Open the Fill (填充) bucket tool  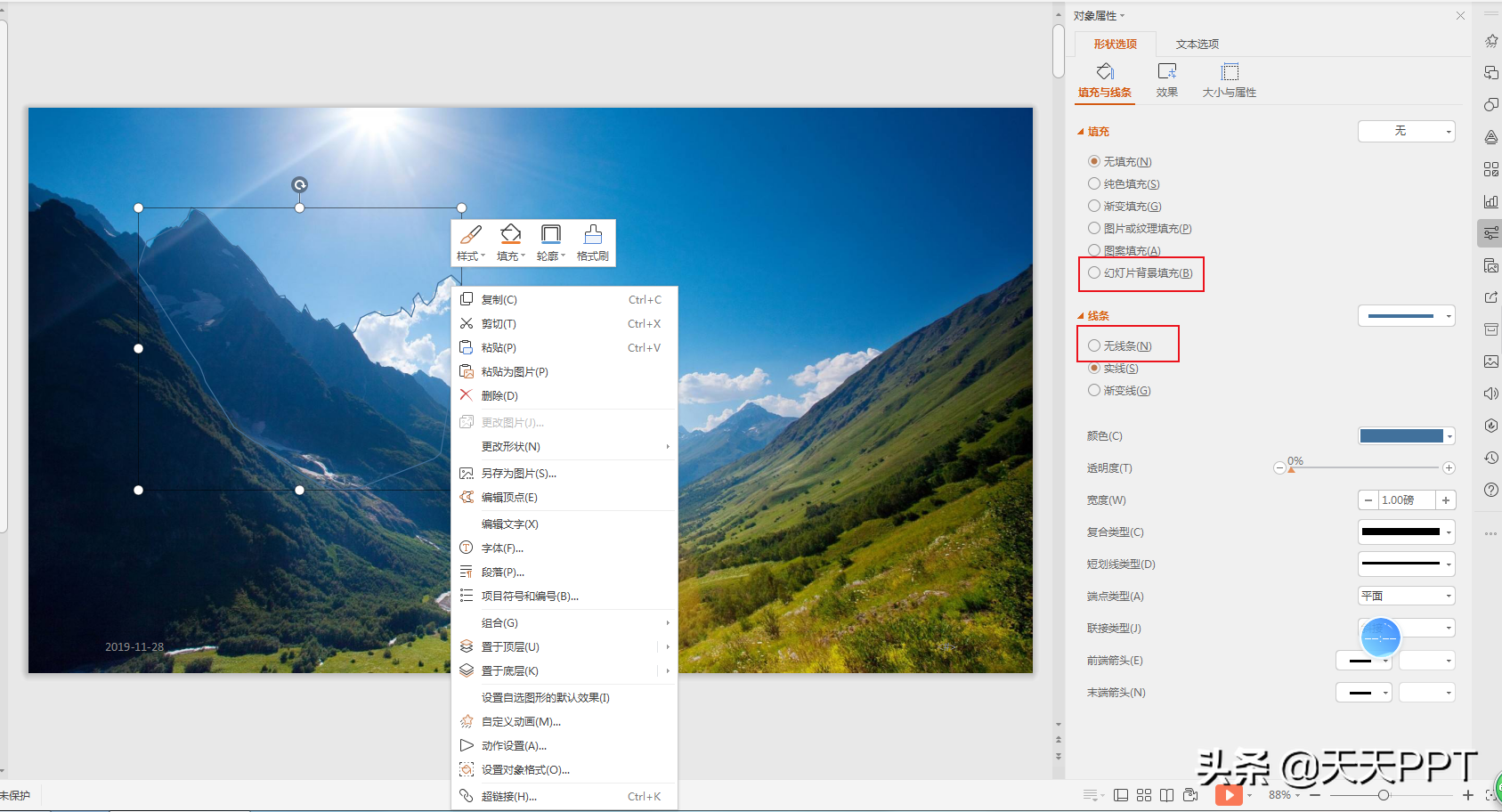(x=510, y=235)
